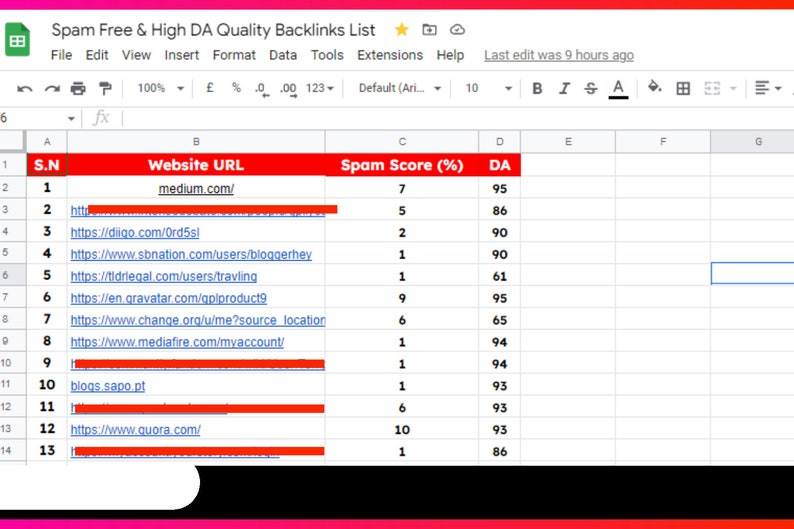Open the borders tool
The height and width of the screenshot is (529, 794).
683,89
